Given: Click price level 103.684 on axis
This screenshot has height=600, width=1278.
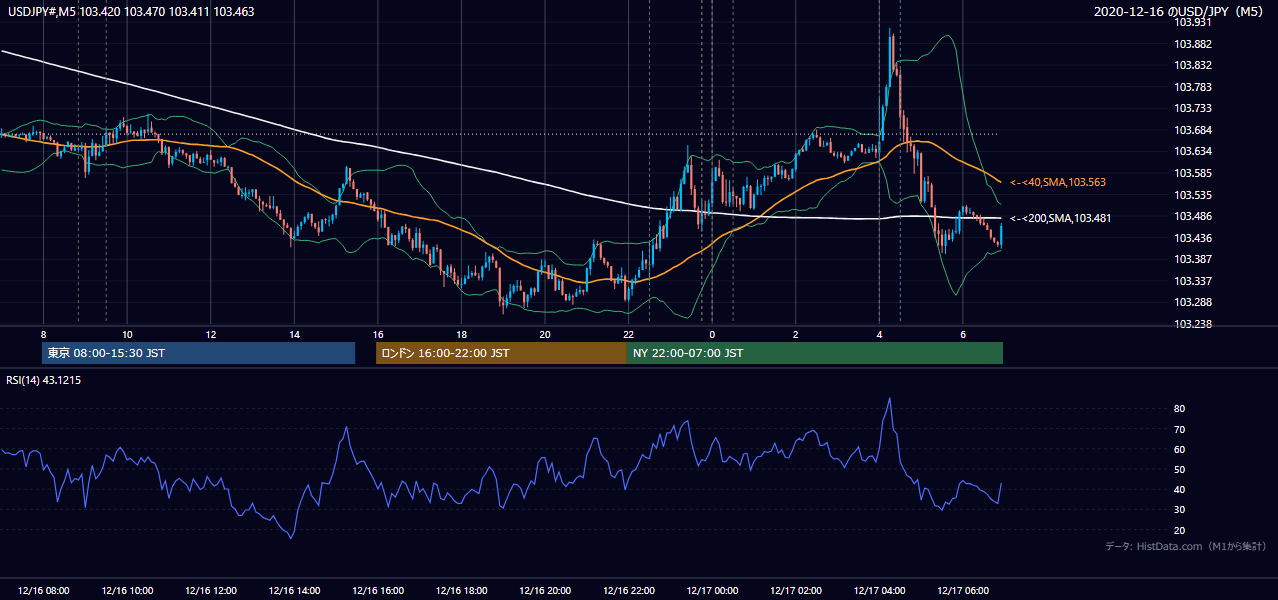Looking at the screenshot, I should click(1193, 130).
